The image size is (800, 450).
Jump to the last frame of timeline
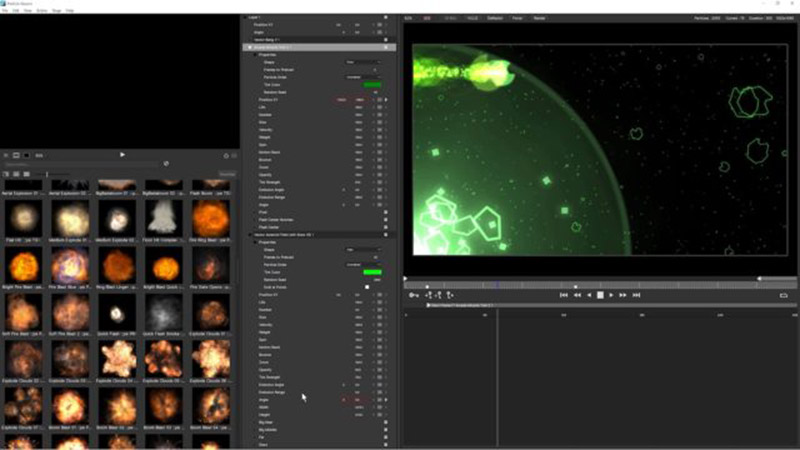[636, 295]
